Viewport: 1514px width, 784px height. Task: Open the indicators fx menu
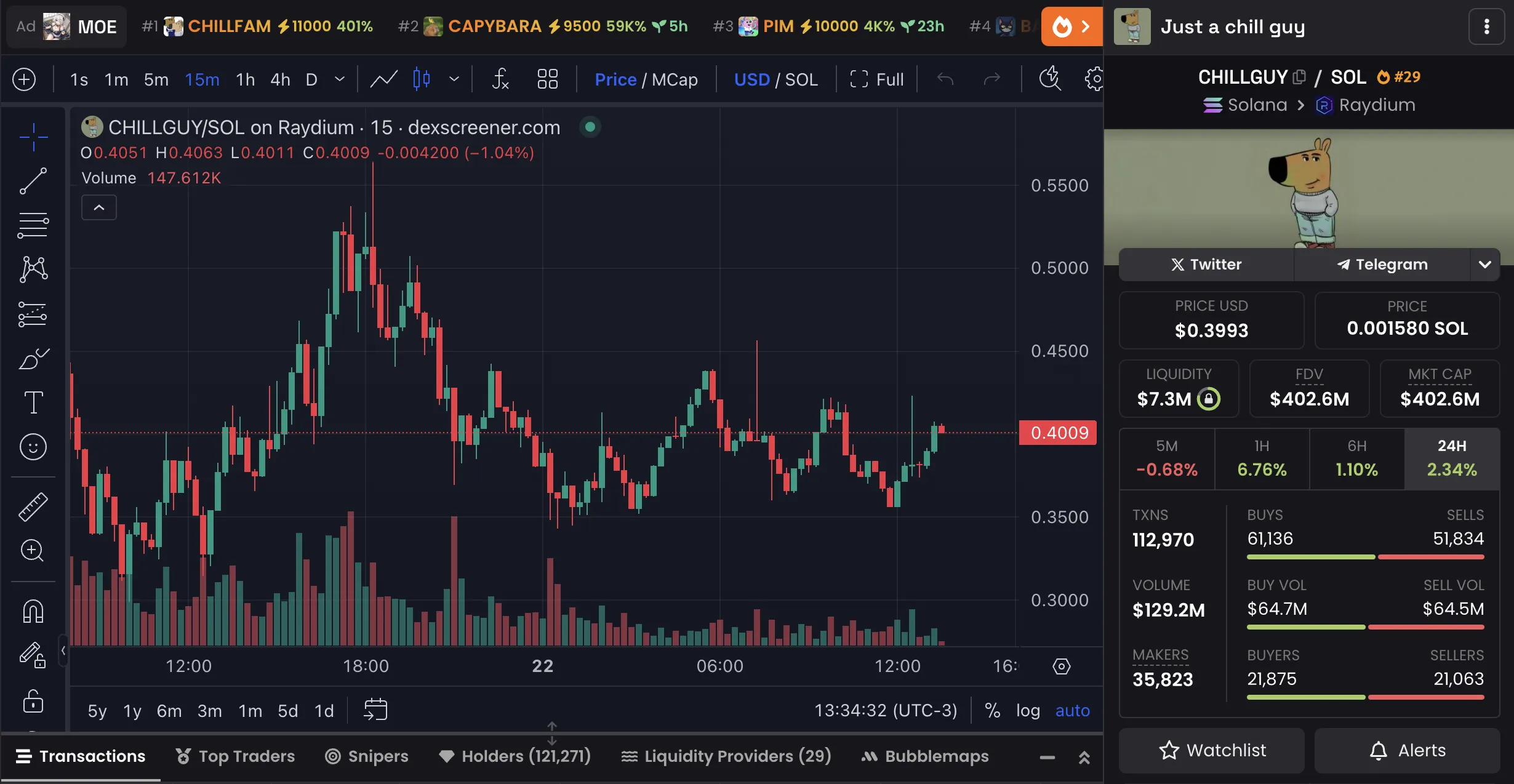(500, 79)
